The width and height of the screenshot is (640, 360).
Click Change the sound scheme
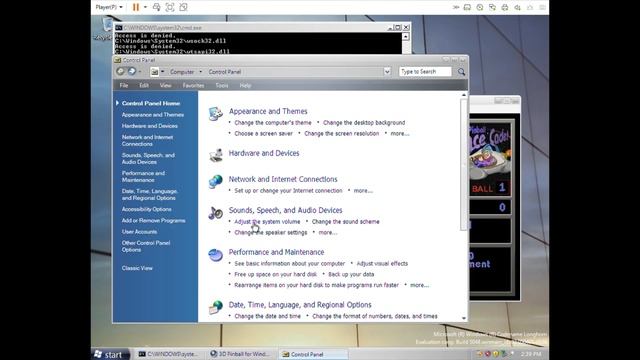click(x=345, y=222)
